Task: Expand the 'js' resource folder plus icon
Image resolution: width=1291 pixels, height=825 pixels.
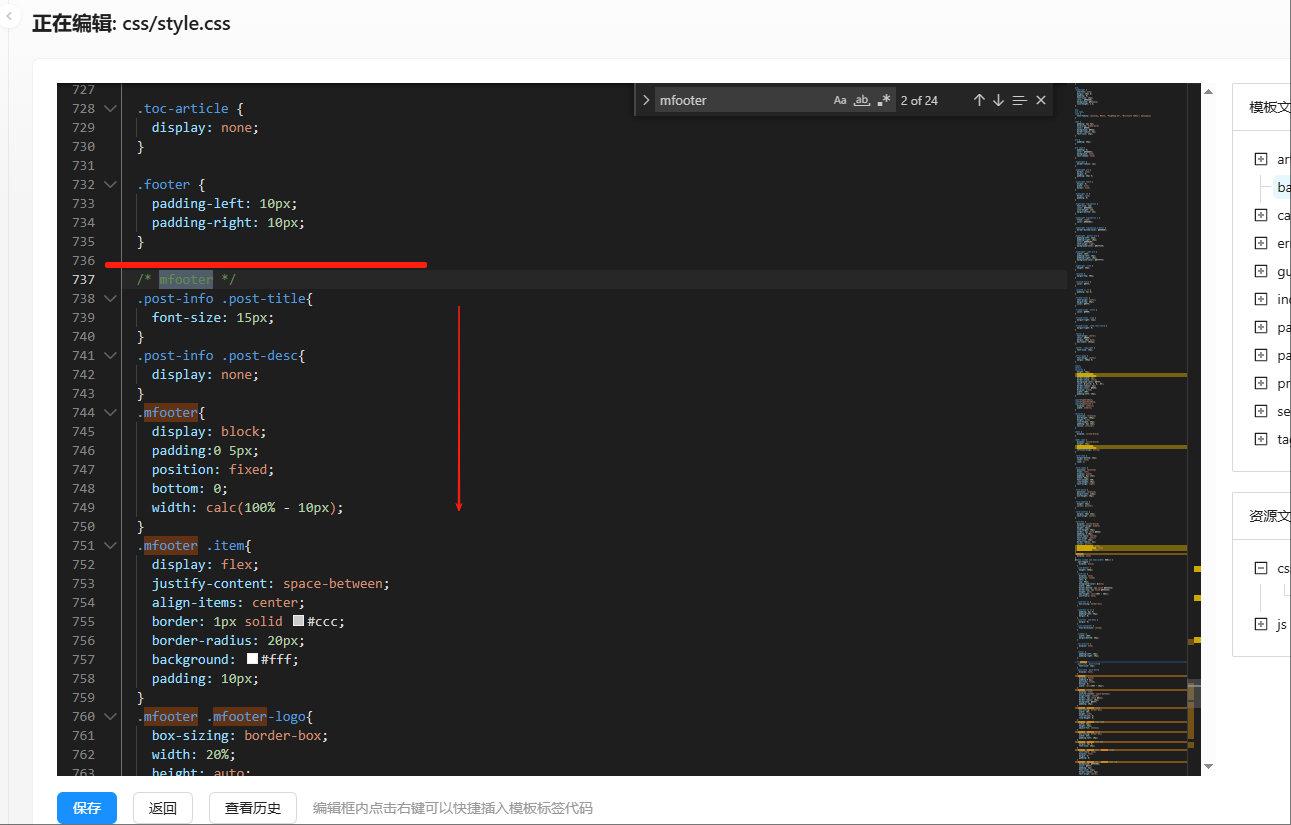Action: pyautogui.click(x=1260, y=624)
